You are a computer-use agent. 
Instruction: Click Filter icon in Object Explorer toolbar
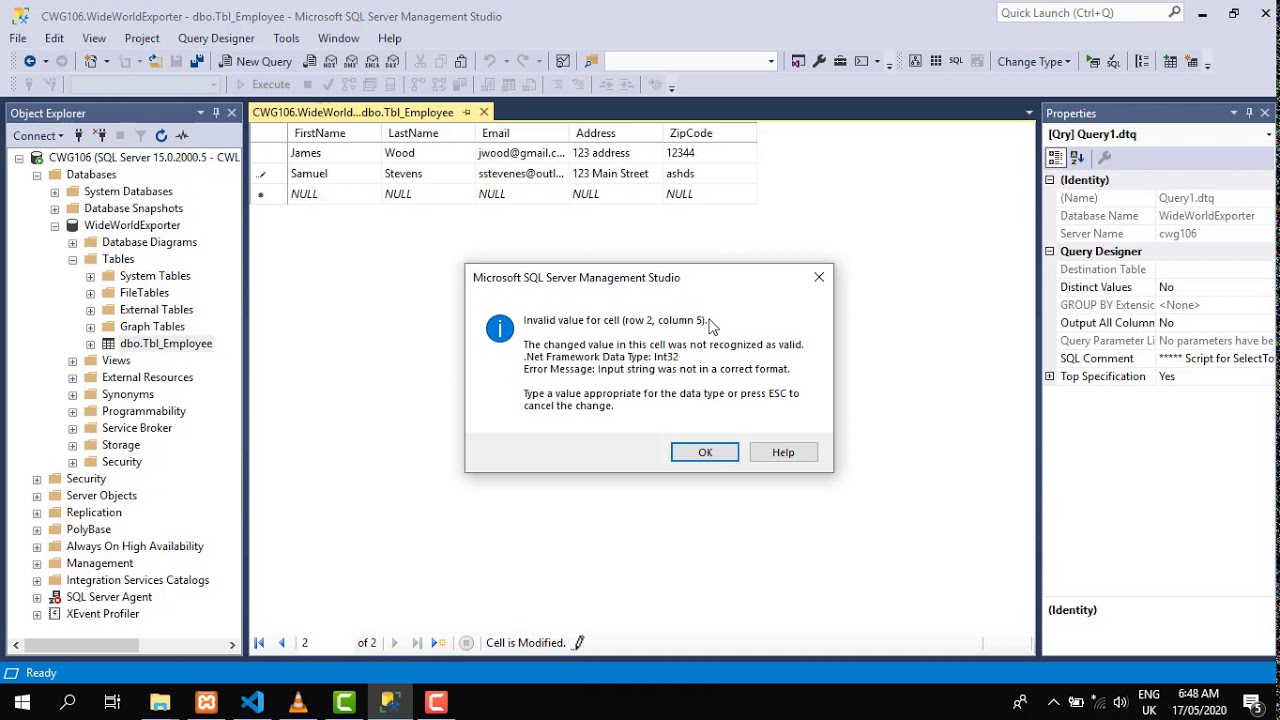point(140,135)
